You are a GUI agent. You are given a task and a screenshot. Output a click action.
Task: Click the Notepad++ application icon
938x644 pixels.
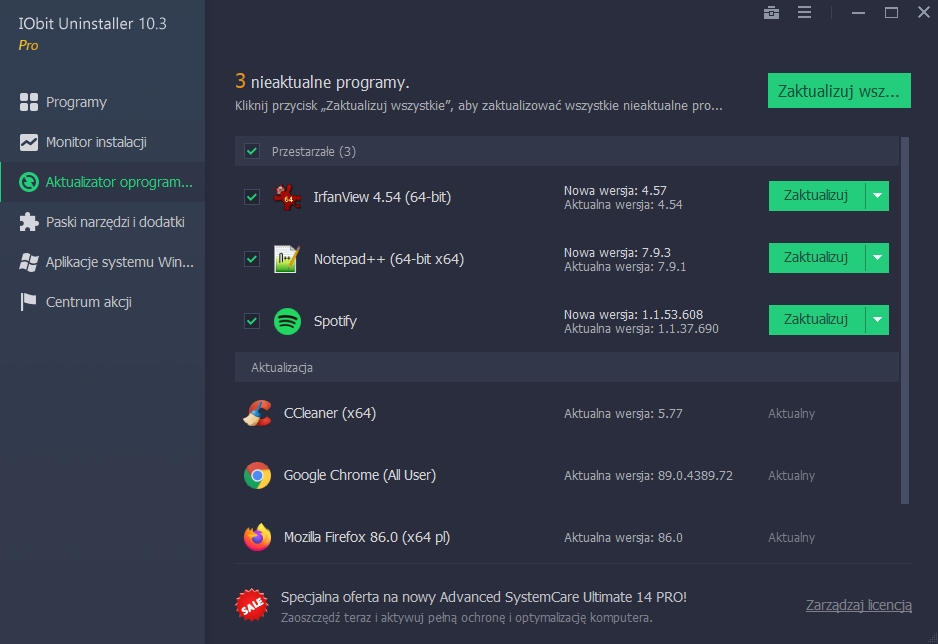coord(287,259)
